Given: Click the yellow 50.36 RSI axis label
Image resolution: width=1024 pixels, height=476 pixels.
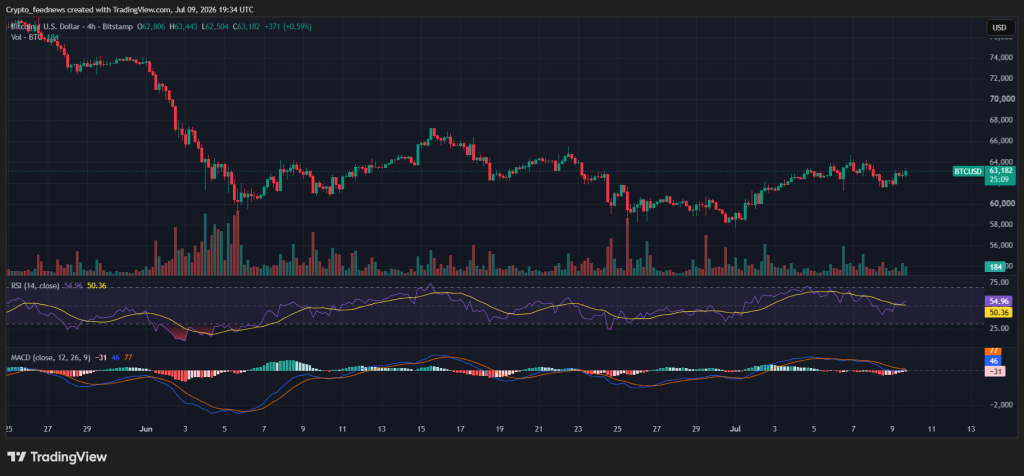Looking at the screenshot, I should click(x=1000, y=312).
